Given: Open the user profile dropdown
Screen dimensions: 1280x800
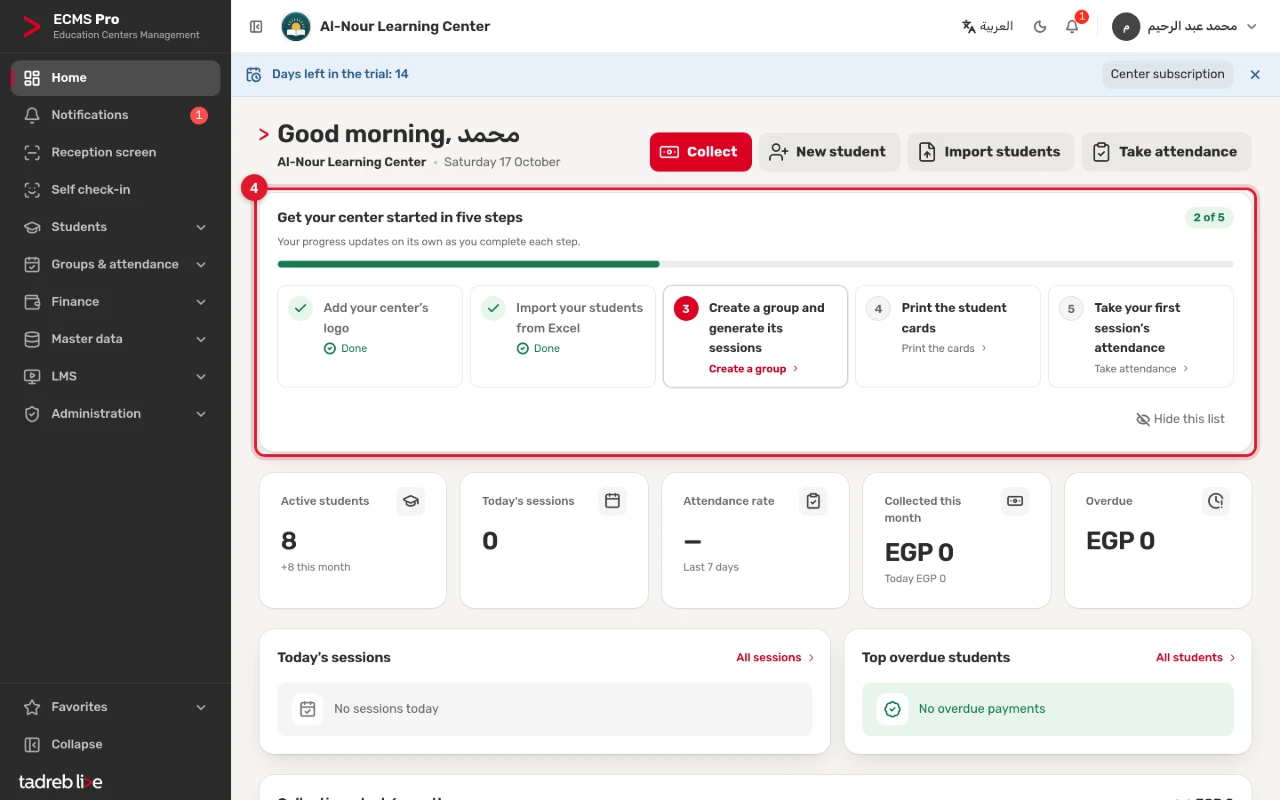Looking at the screenshot, I should coord(1185,27).
